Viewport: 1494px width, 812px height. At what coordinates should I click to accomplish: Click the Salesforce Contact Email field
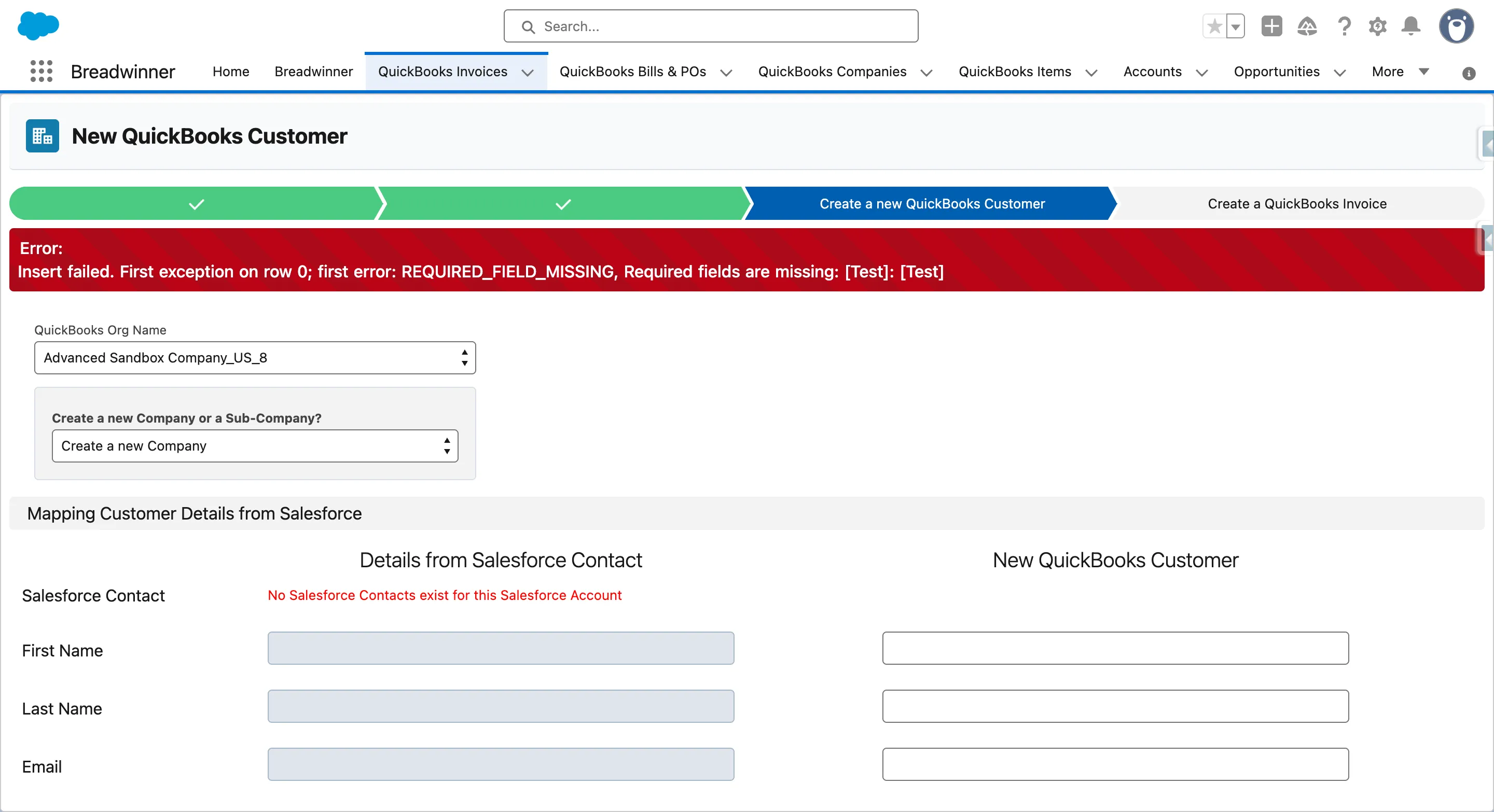tap(501, 764)
